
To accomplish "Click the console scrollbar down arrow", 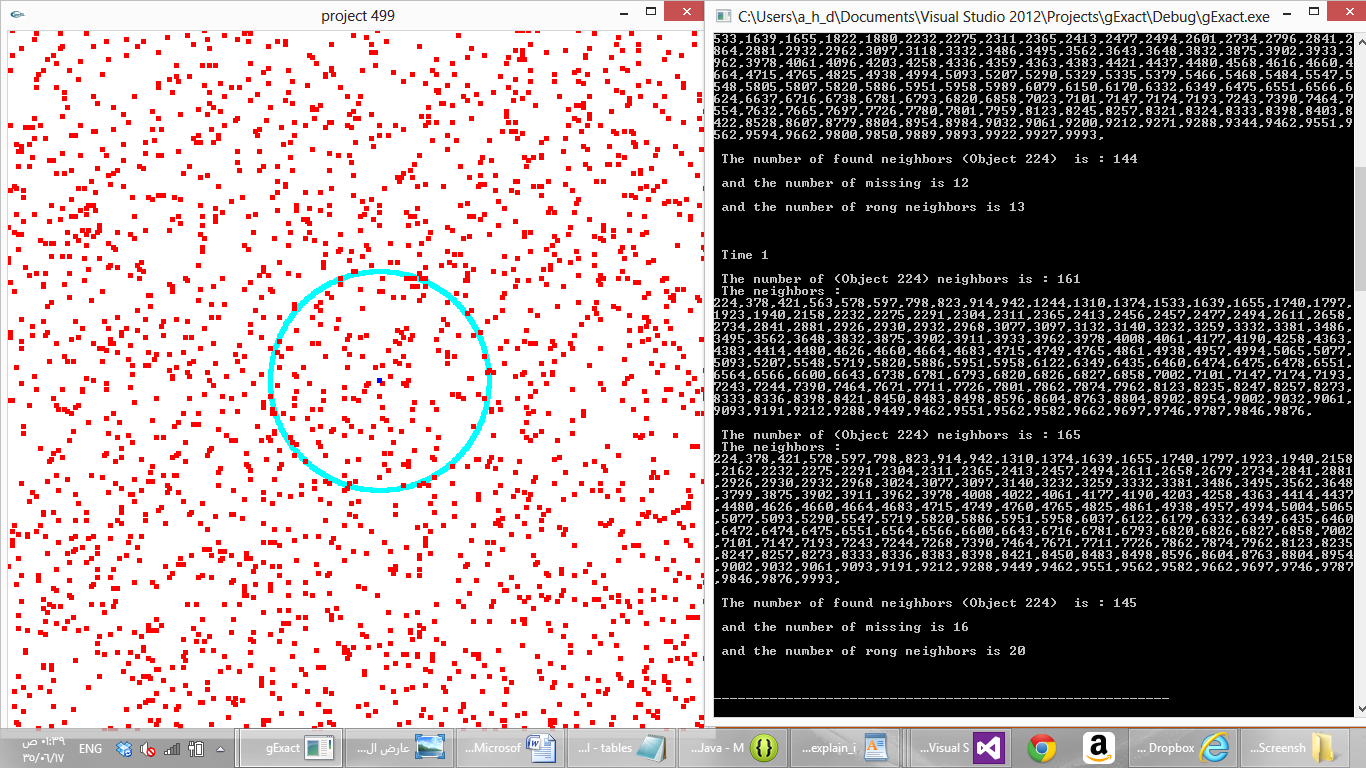I will pos(1359,708).
